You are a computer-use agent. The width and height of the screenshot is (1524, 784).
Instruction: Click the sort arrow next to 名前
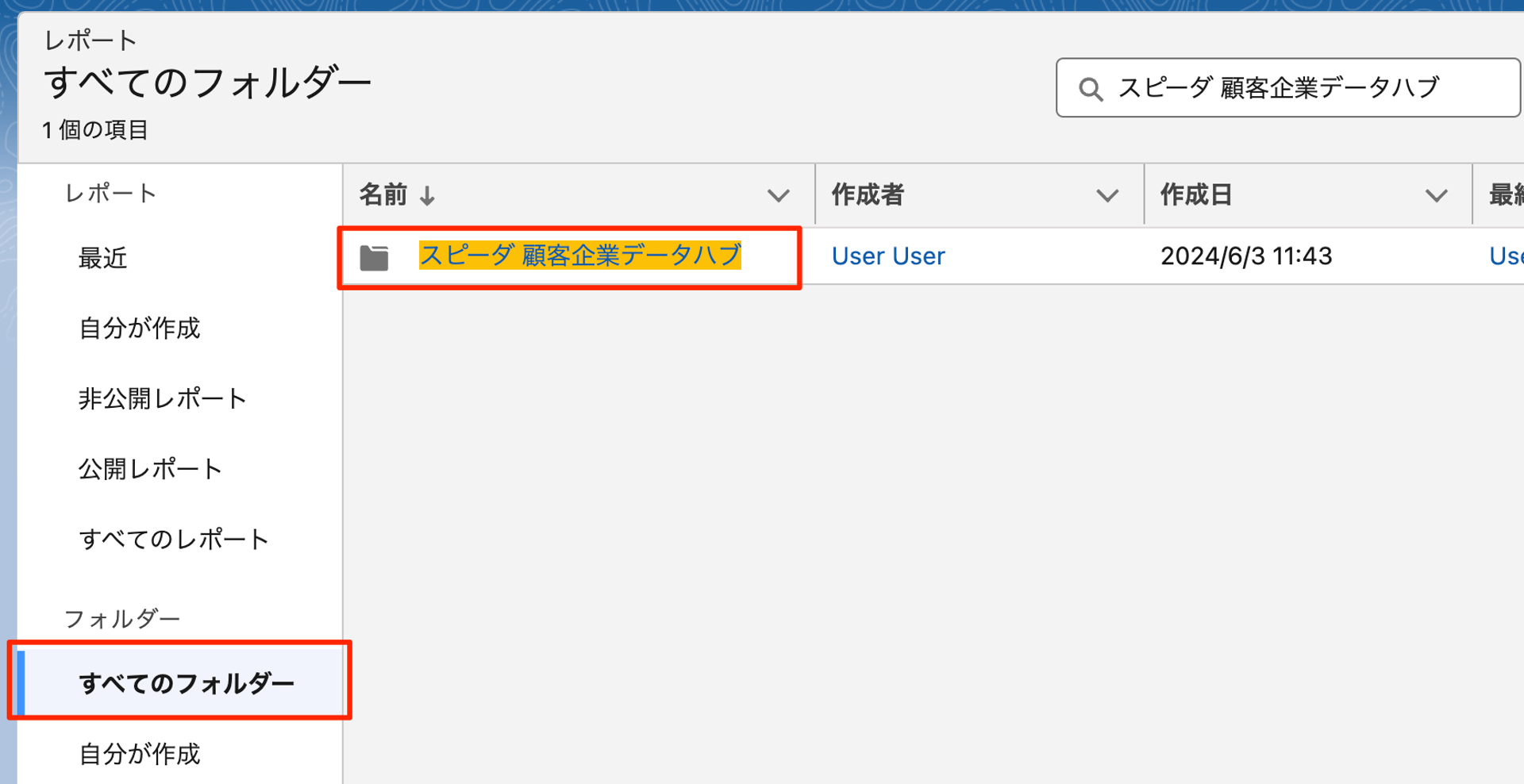(x=427, y=196)
